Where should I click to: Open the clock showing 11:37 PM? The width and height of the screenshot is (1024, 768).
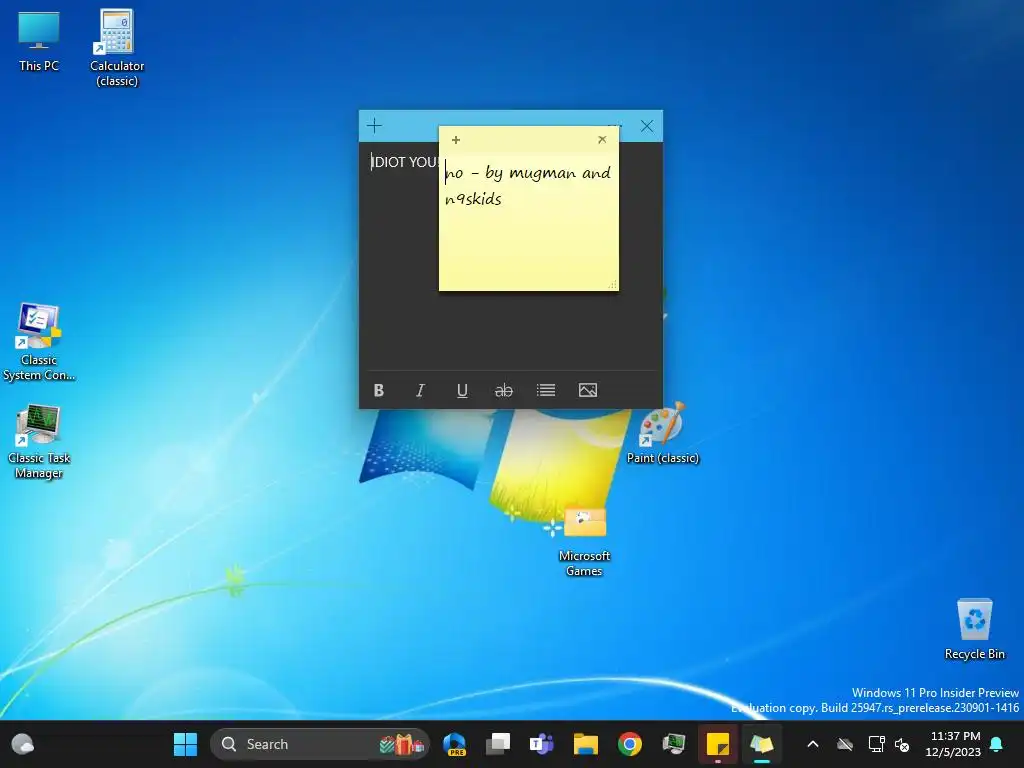pyautogui.click(x=953, y=744)
